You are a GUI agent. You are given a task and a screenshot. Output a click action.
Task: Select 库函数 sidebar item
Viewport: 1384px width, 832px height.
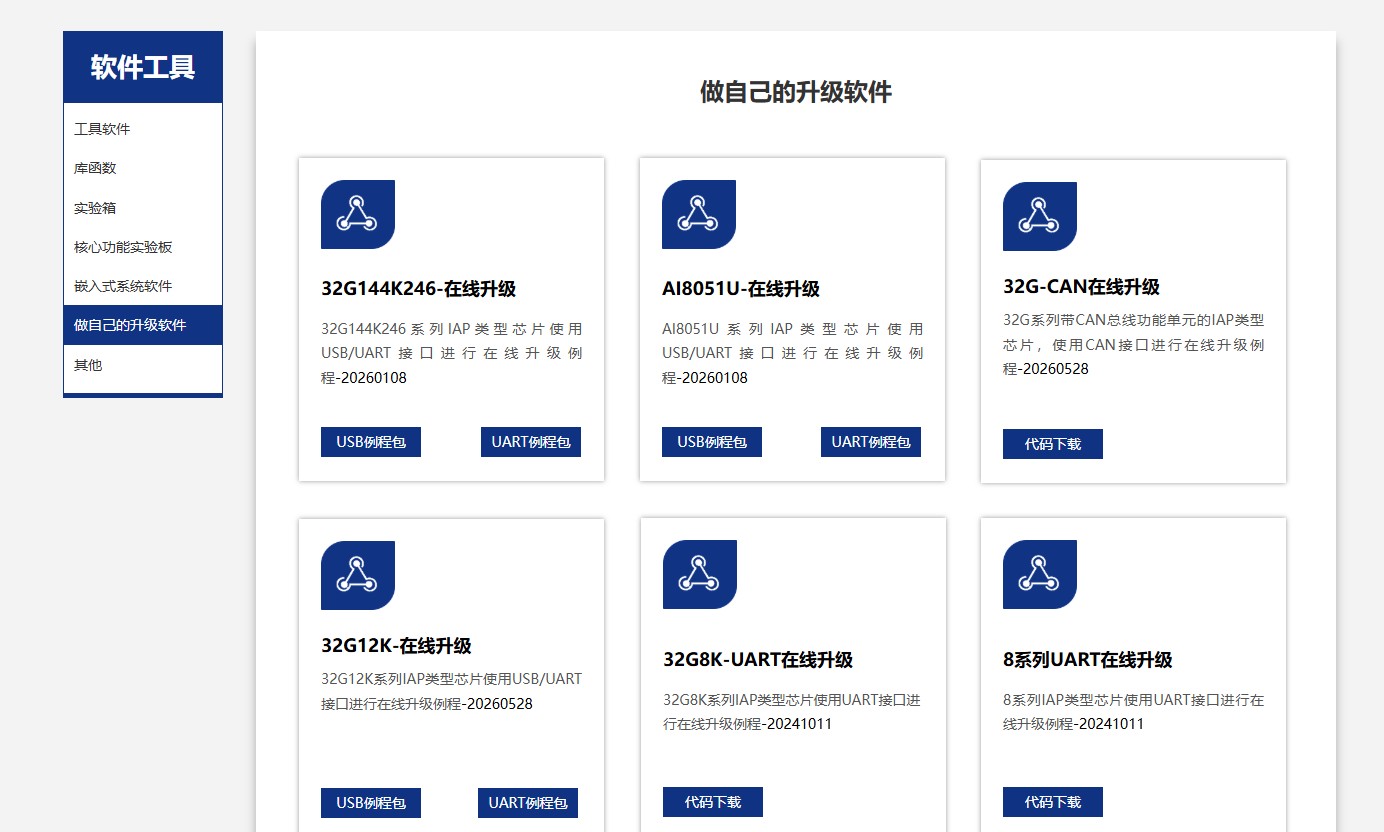[x=142, y=168]
